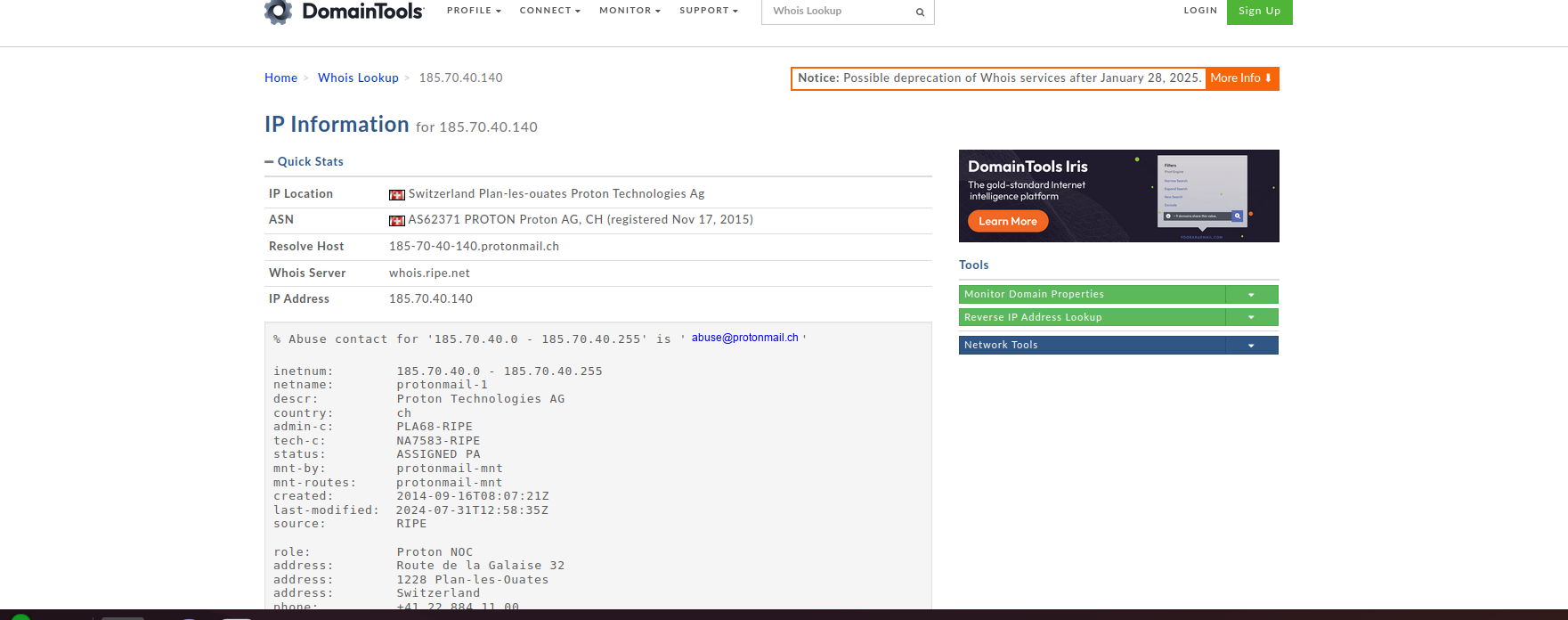
Task: Click created date 2014-09-16T08:07:21Z
Action: tap(473, 496)
